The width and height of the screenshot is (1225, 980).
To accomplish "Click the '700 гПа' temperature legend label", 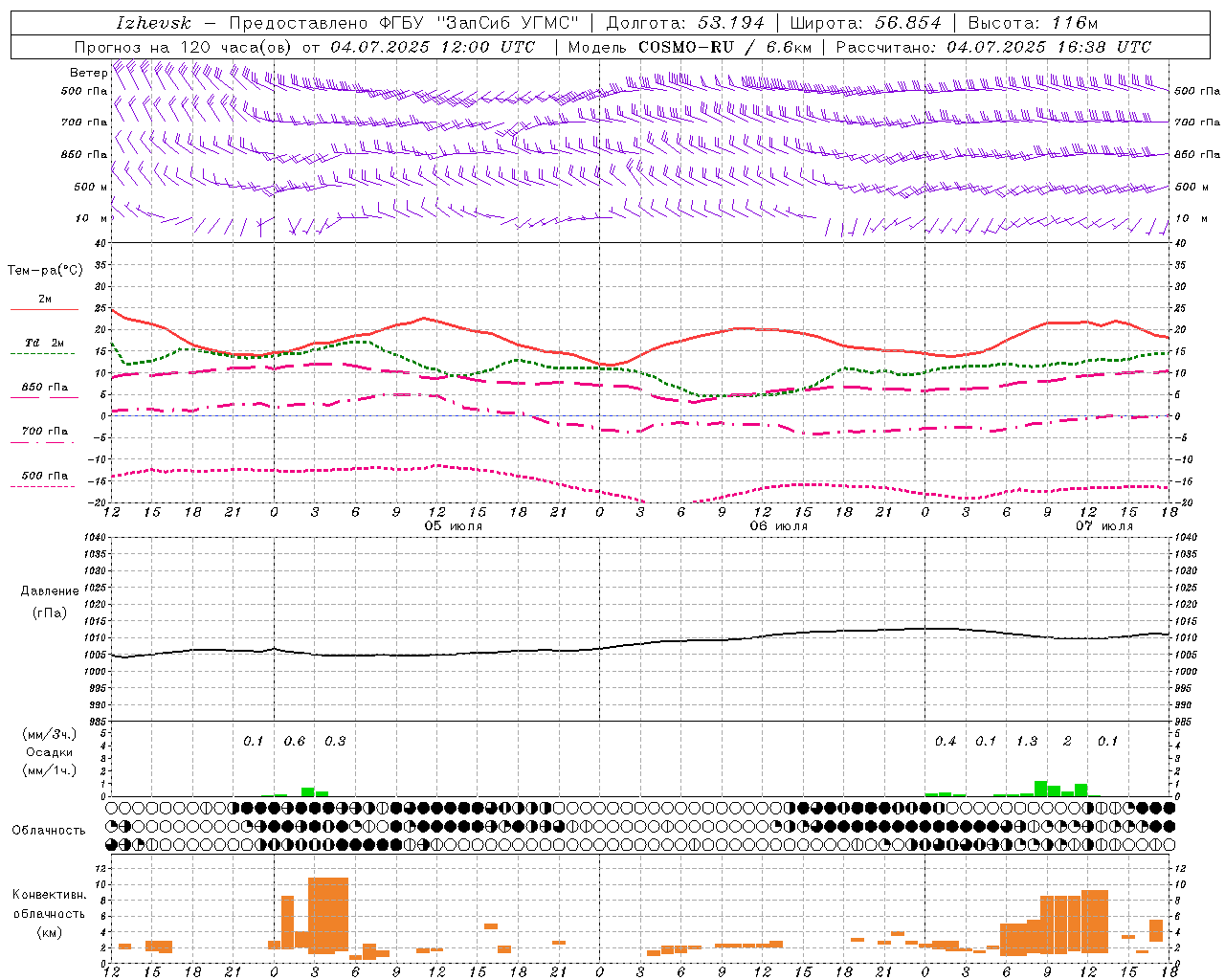I will [45, 432].
